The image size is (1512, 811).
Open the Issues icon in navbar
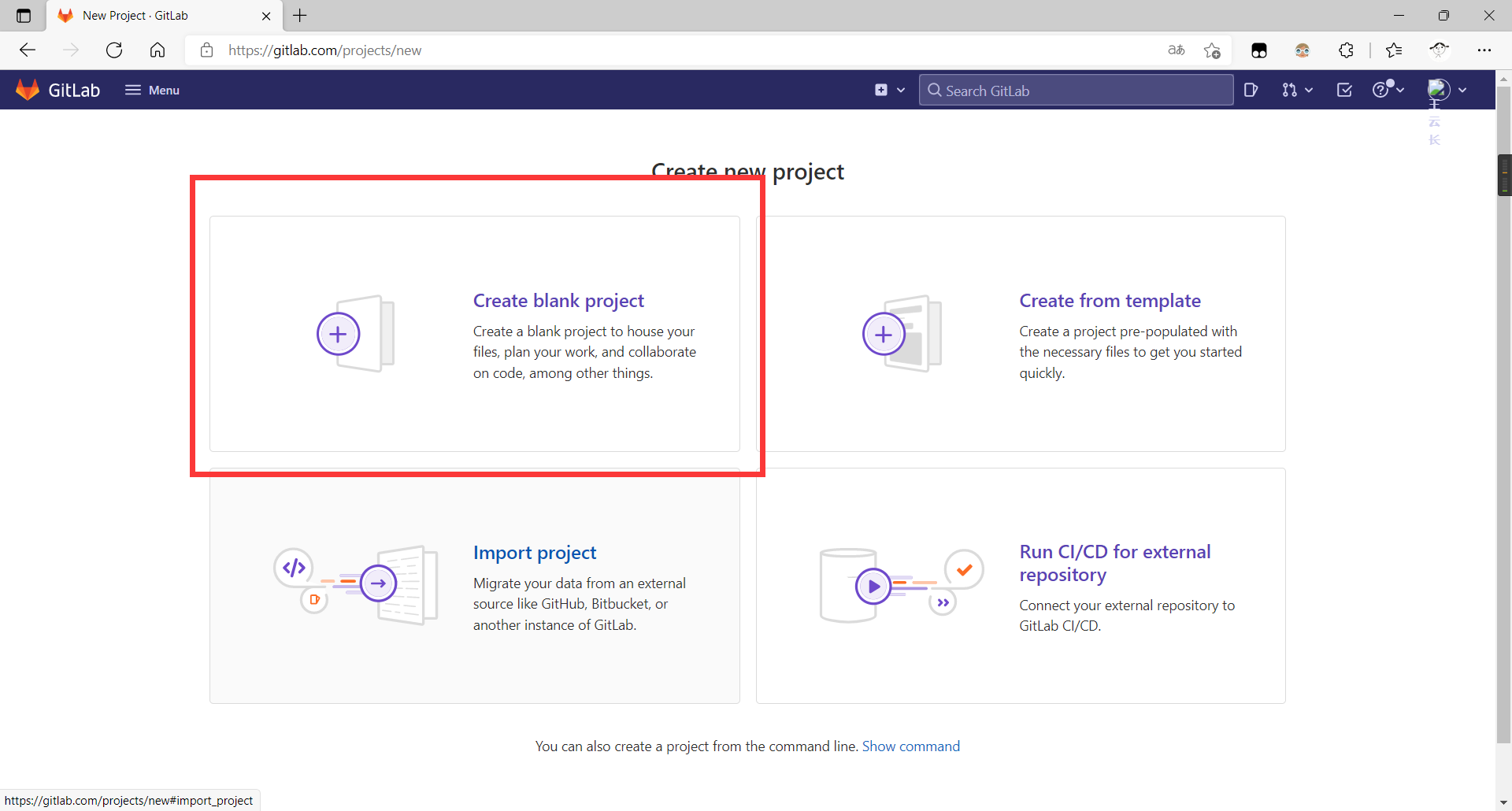[1251, 90]
